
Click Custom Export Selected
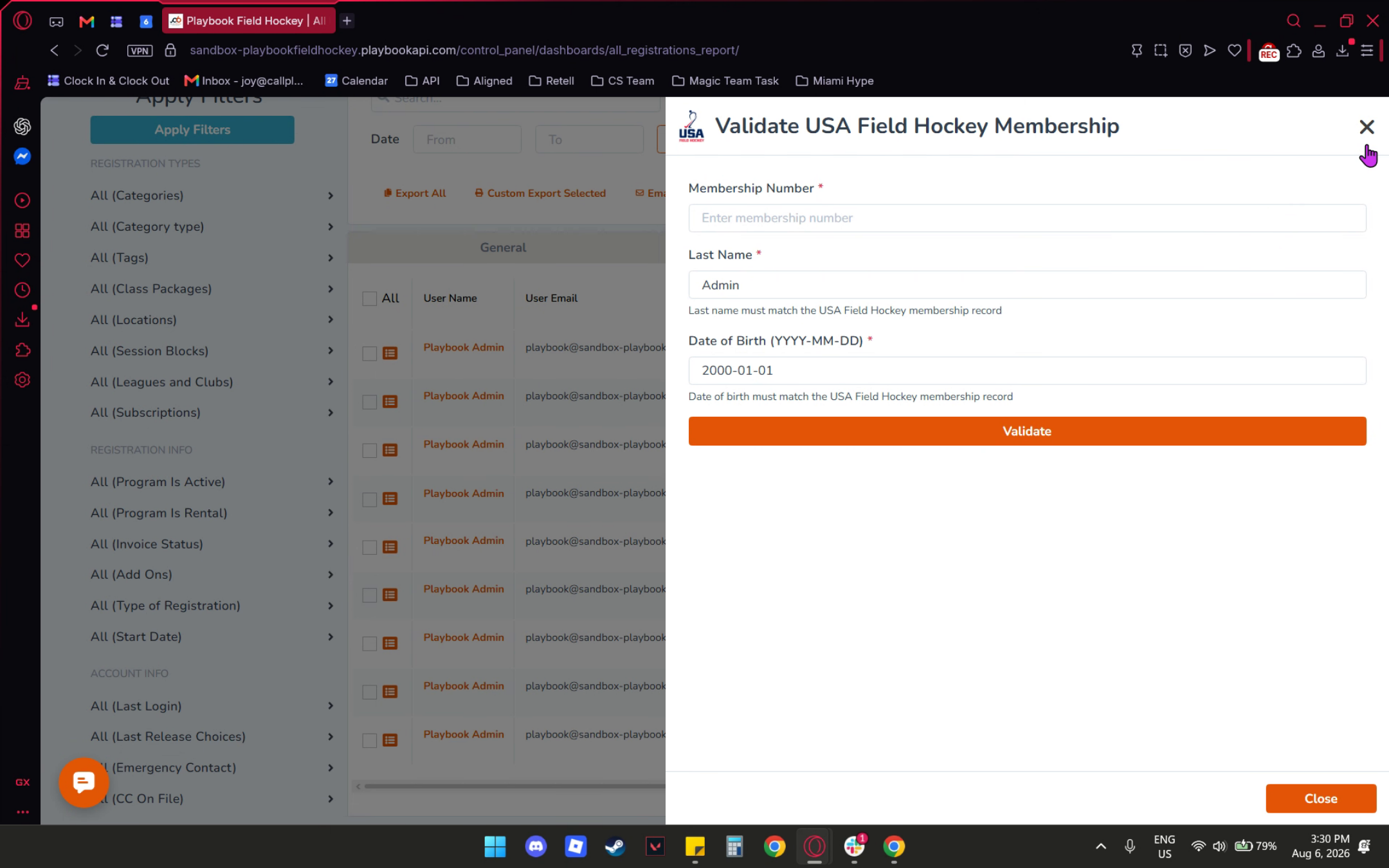click(540, 194)
